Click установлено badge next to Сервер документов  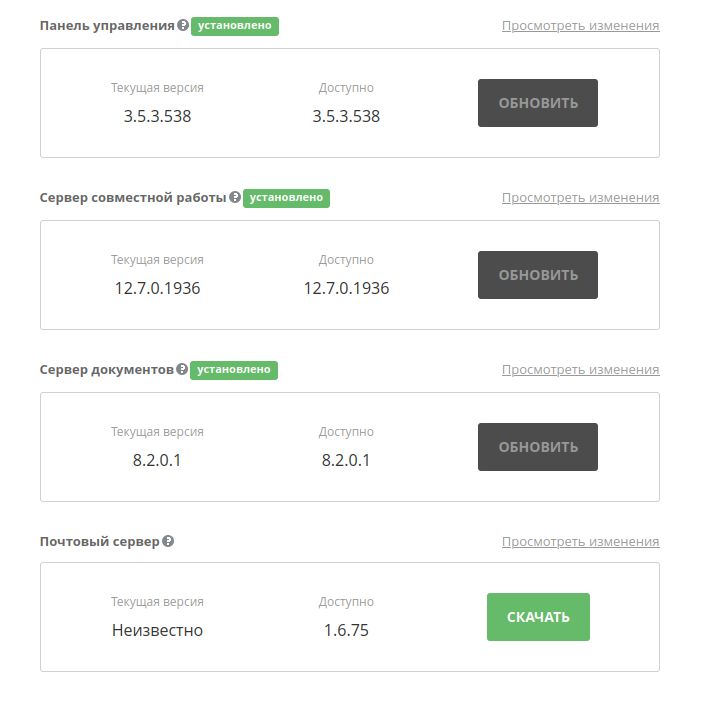pos(234,370)
